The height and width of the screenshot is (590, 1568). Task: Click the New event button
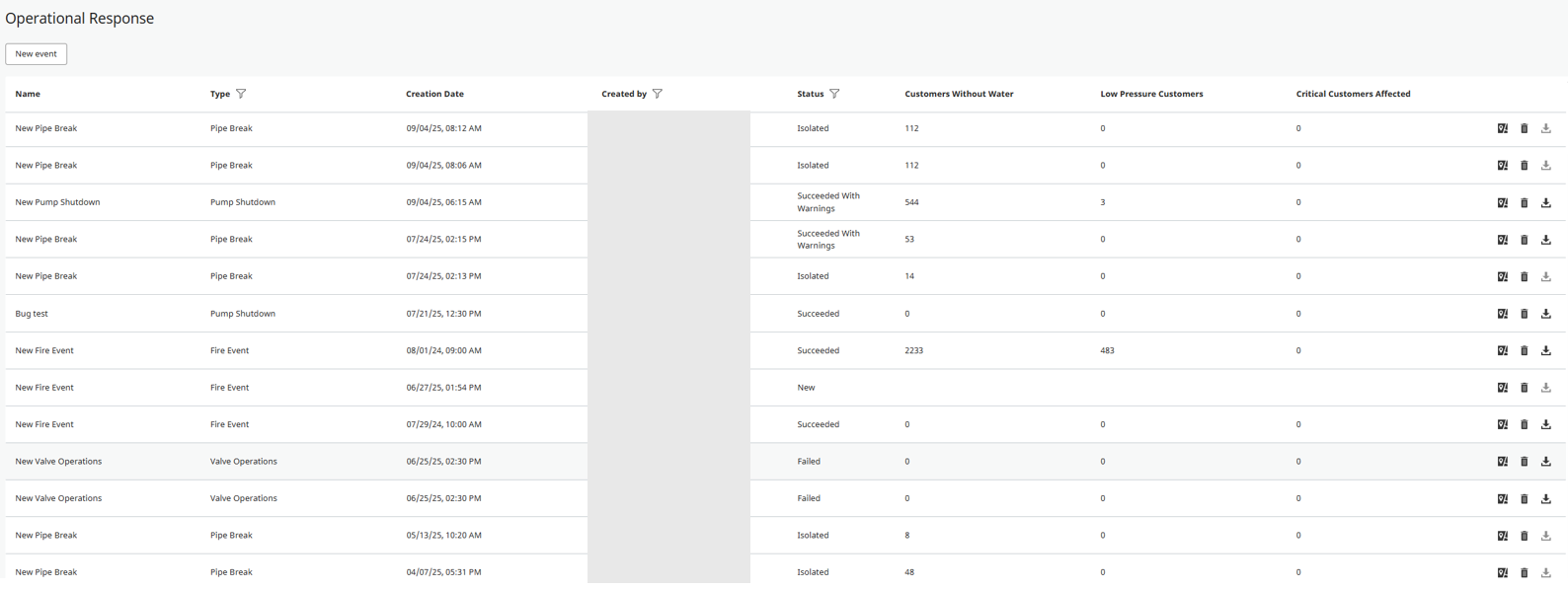37,54
